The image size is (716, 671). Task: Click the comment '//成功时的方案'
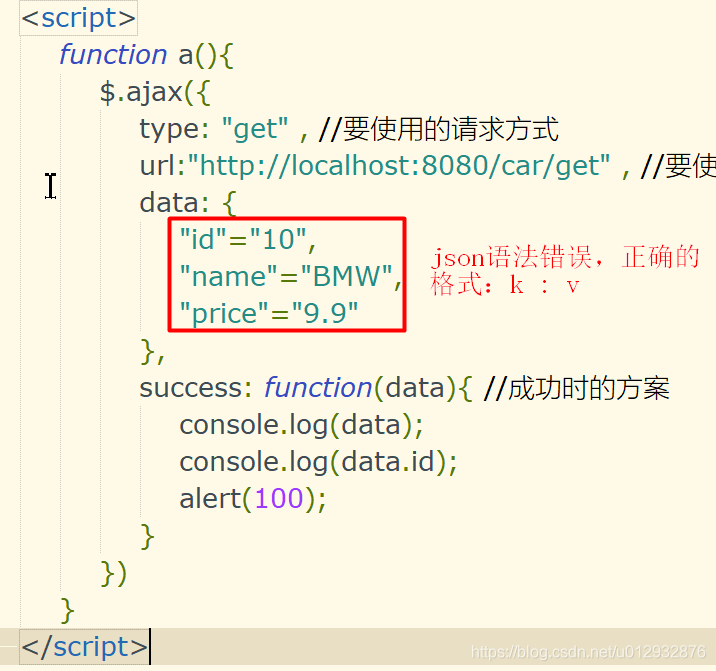pos(576,389)
